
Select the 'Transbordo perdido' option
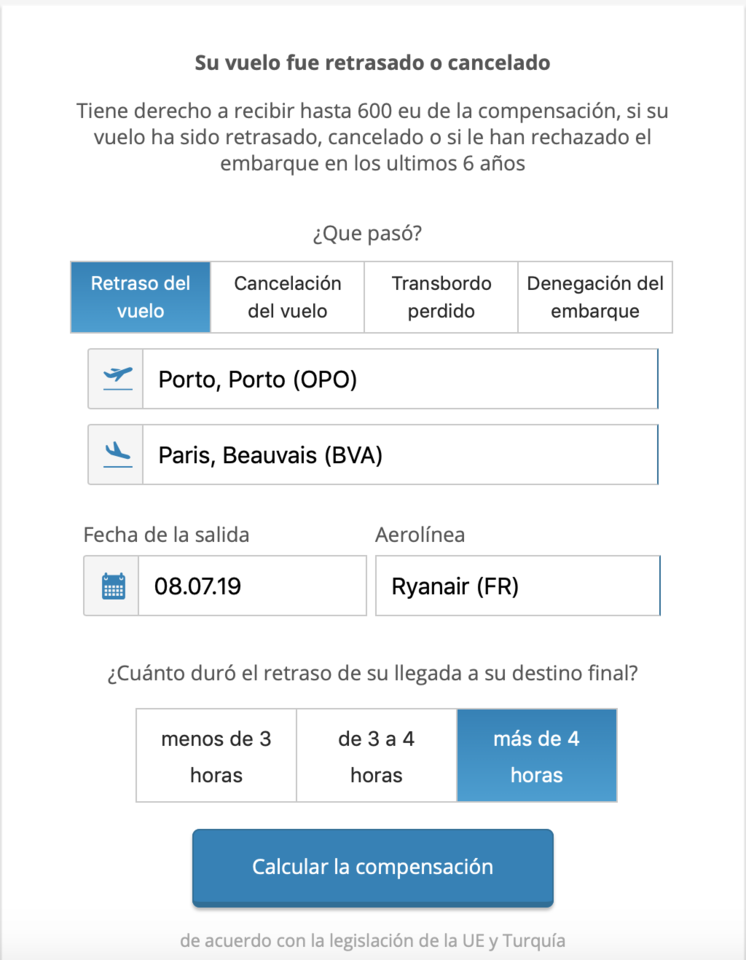[440, 297]
